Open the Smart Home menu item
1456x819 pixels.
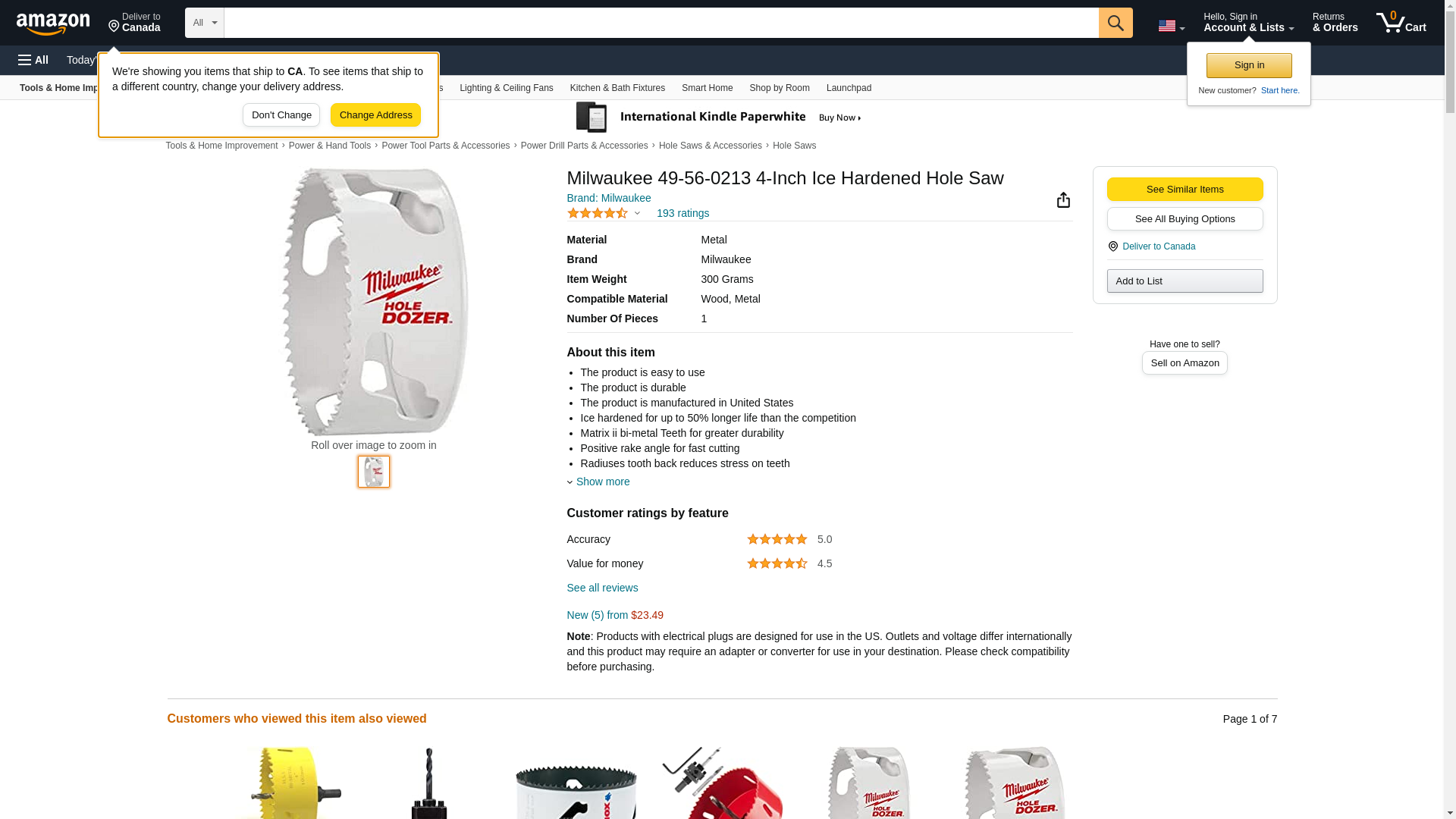click(707, 88)
